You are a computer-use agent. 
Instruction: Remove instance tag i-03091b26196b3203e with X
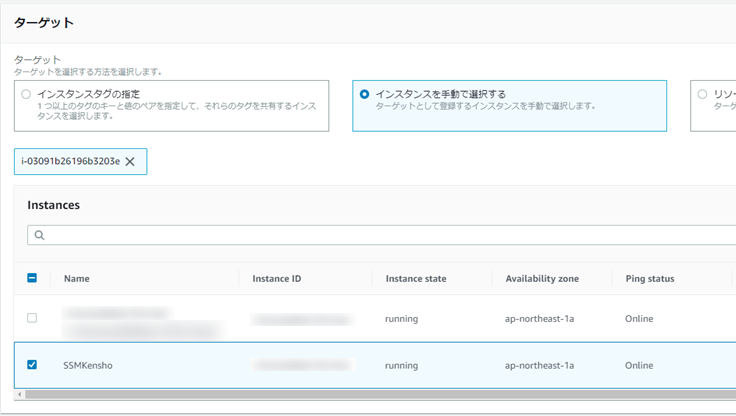tap(130, 162)
